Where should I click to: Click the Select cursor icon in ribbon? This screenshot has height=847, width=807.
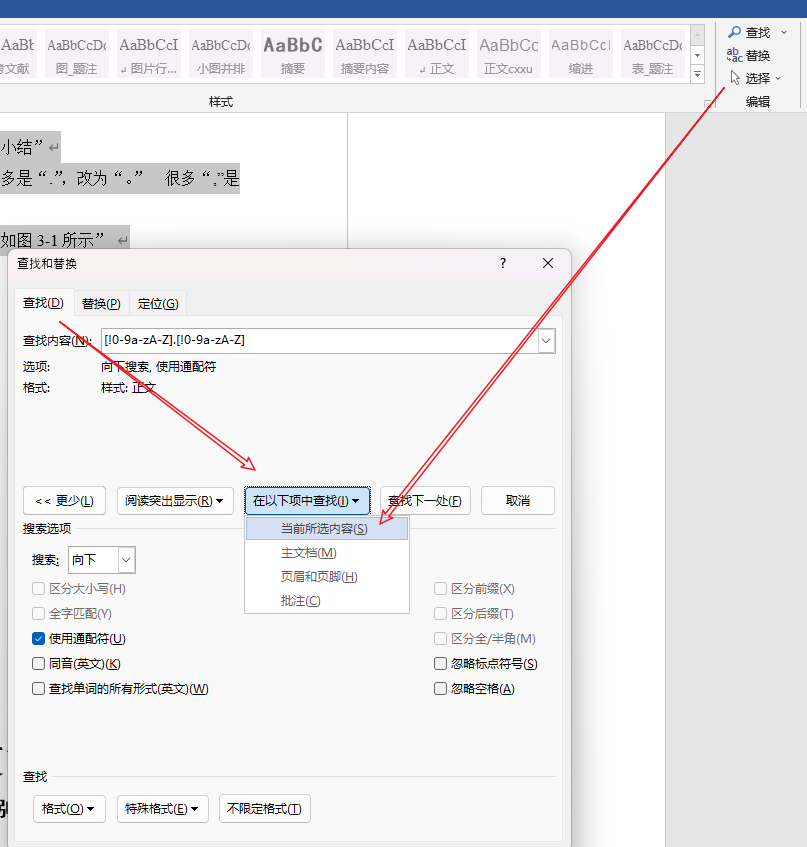tap(735, 78)
